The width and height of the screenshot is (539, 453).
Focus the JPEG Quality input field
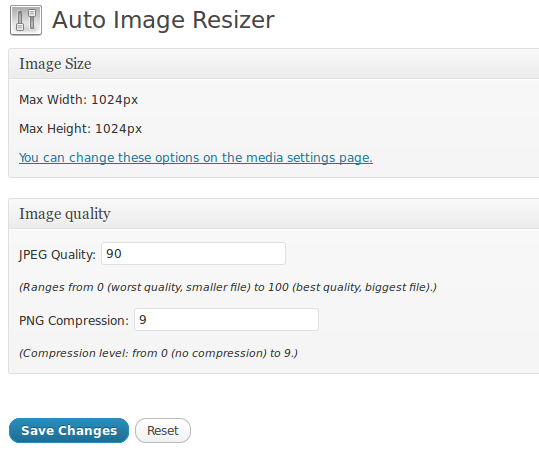tap(193, 254)
